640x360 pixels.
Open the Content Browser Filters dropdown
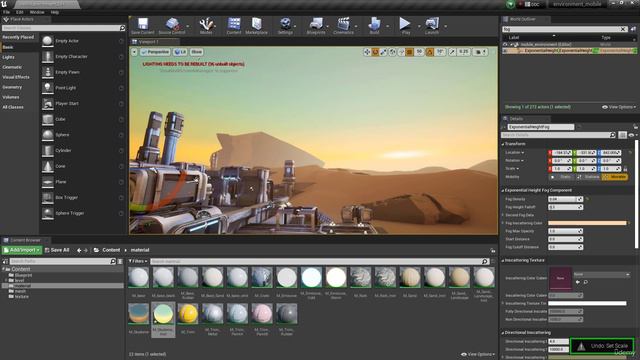pyautogui.click(x=138, y=261)
